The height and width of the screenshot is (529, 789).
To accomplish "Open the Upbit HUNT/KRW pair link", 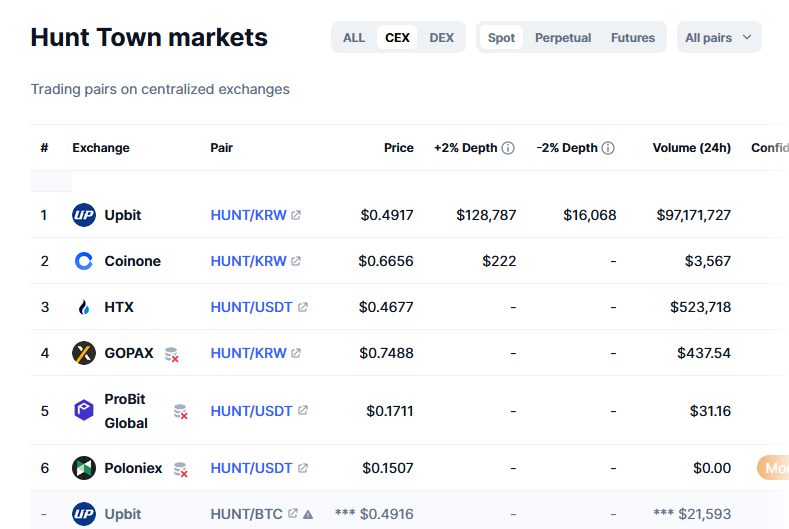I will [249, 215].
